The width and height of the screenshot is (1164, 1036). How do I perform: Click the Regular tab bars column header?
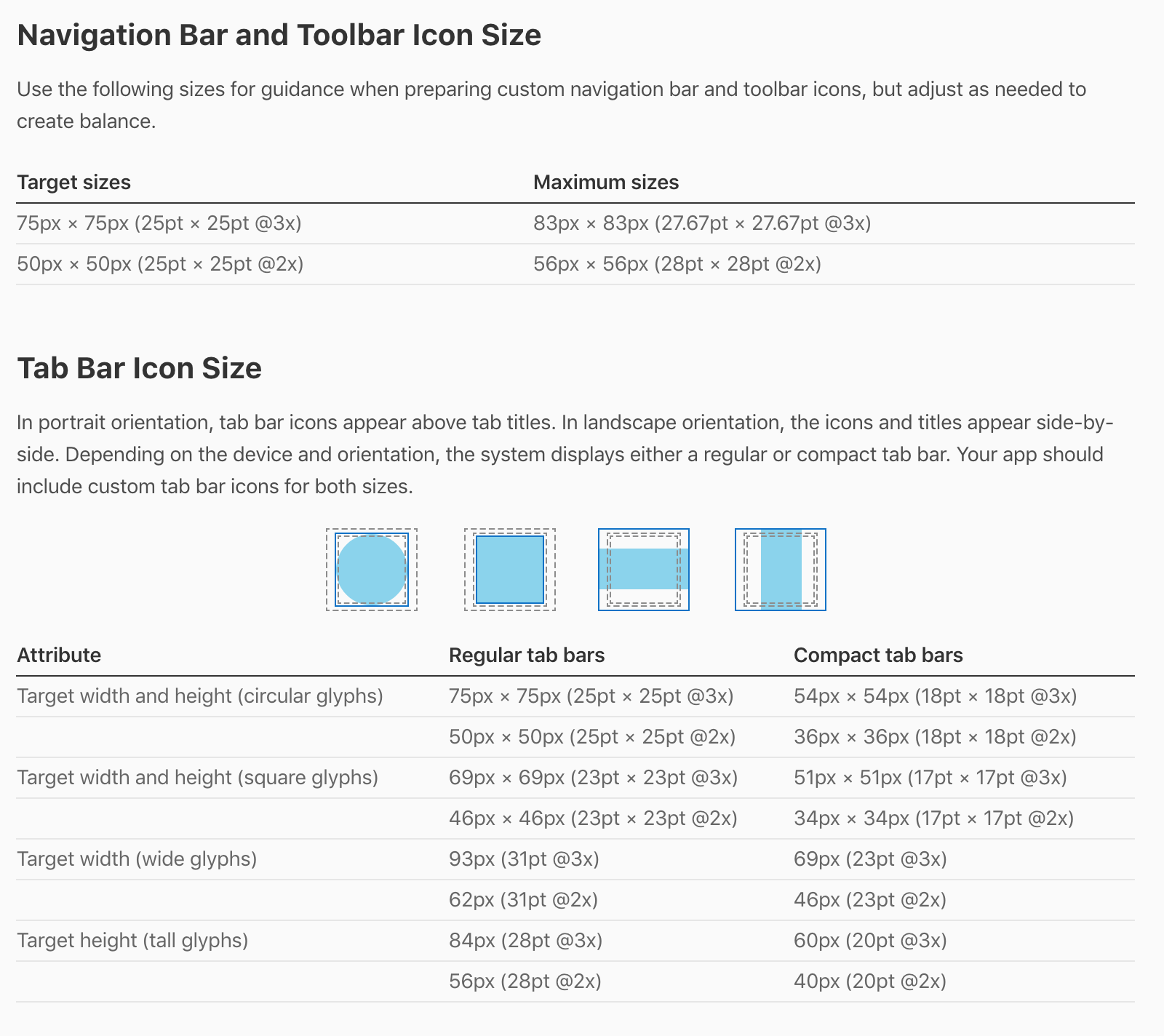pos(527,655)
